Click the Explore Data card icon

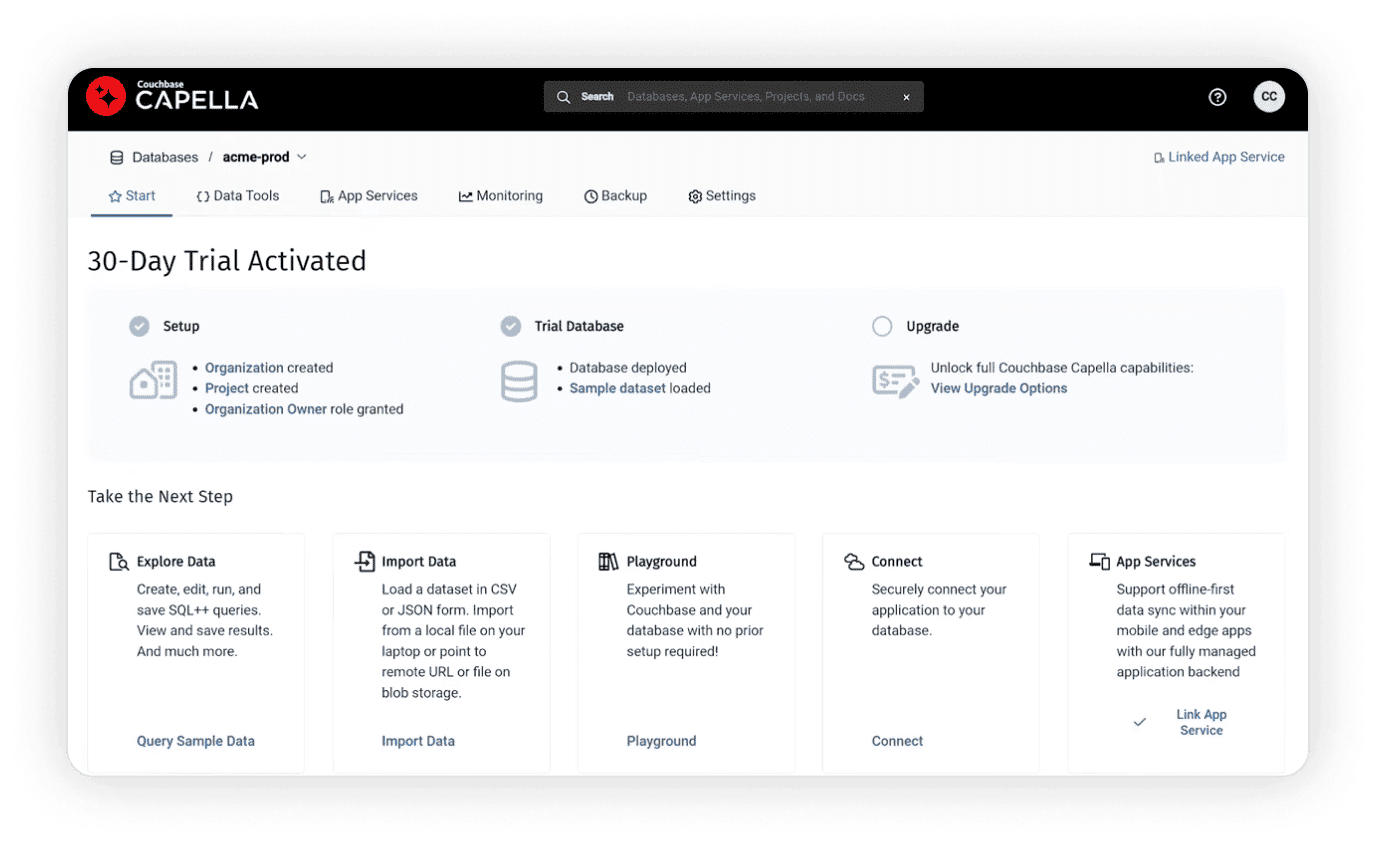tap(119, 562)
